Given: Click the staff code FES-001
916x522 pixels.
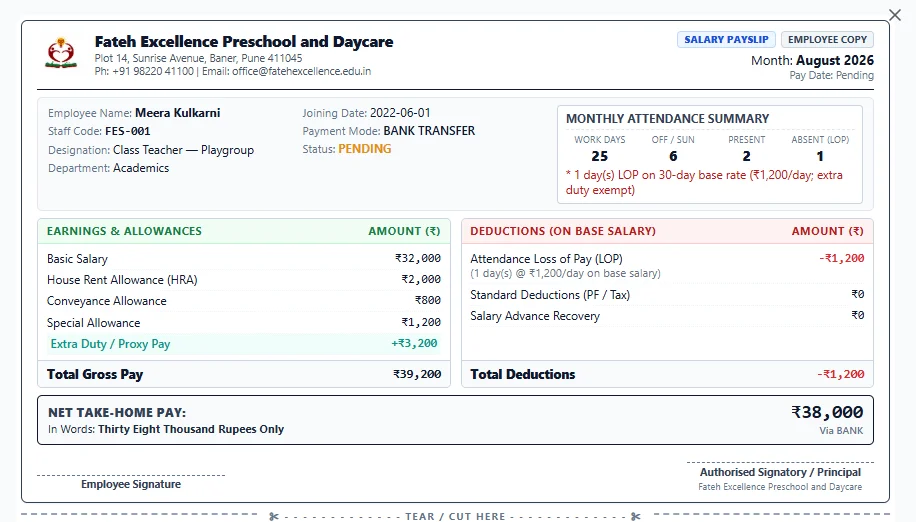Looking at the screenshot, I should click(x=127, y=131).
